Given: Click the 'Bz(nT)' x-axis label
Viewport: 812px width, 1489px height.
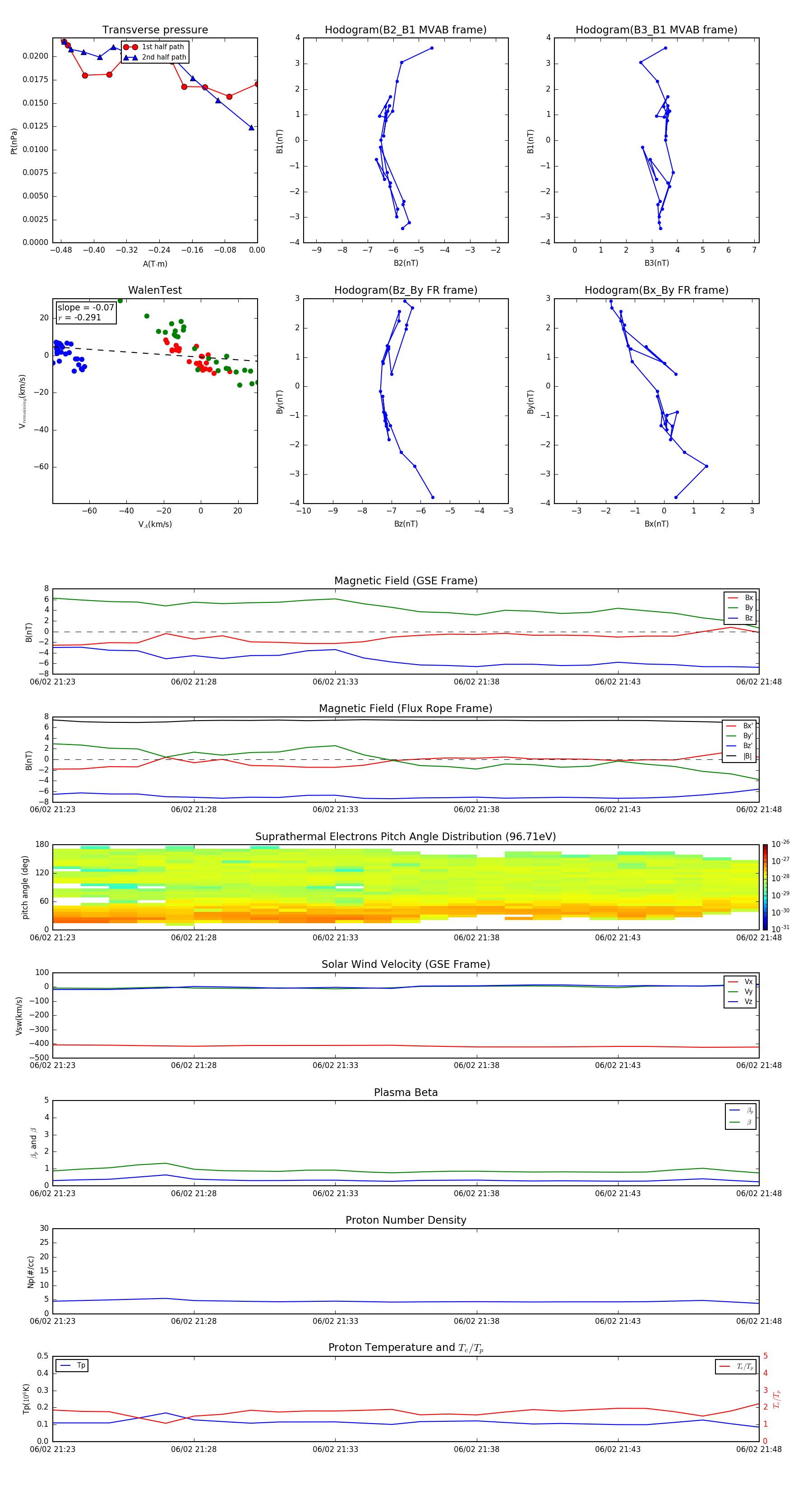Looking at the screenshot, I should pyautogui.click(x=406, y=524).
